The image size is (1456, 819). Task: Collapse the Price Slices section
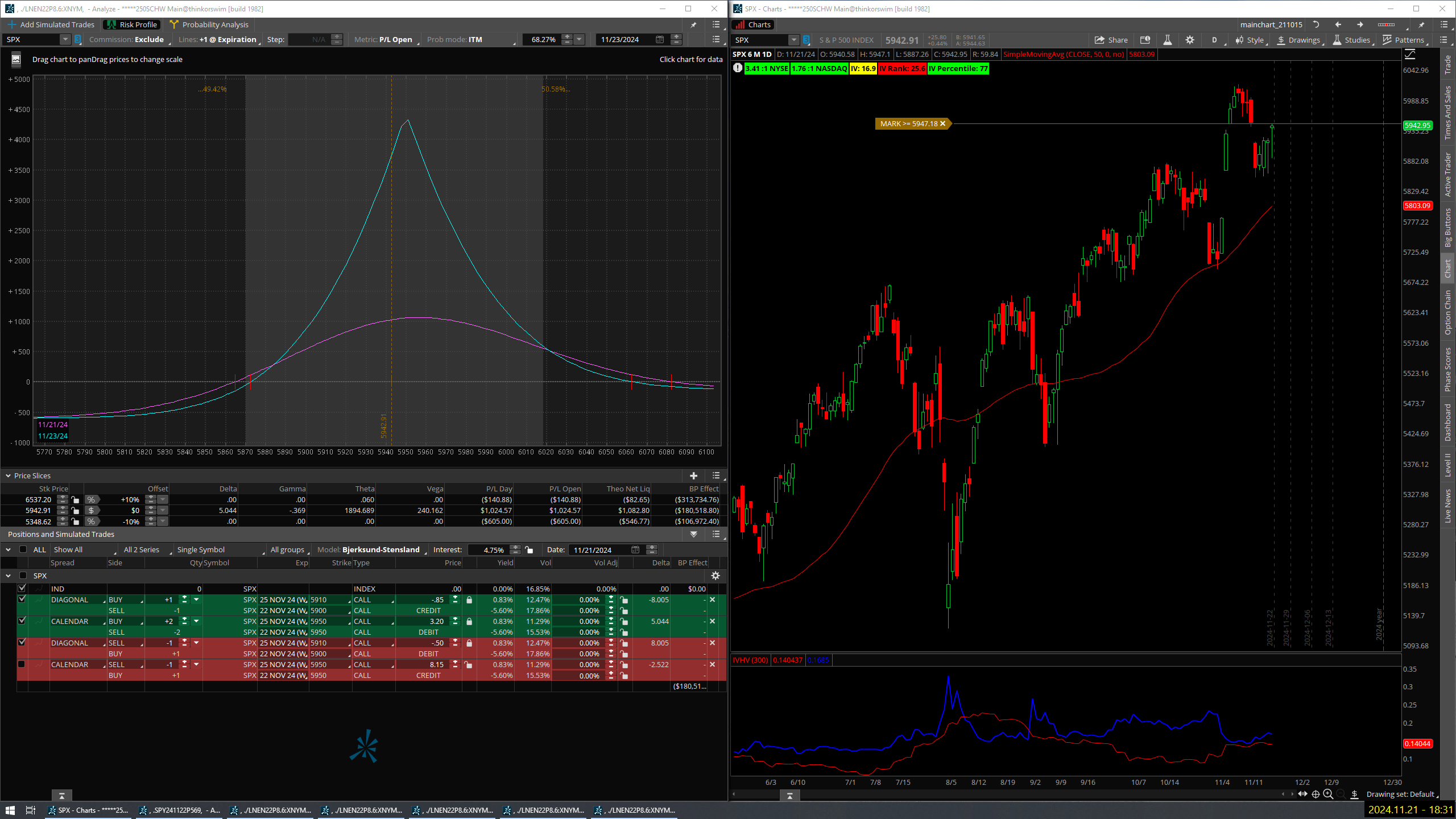8,475
